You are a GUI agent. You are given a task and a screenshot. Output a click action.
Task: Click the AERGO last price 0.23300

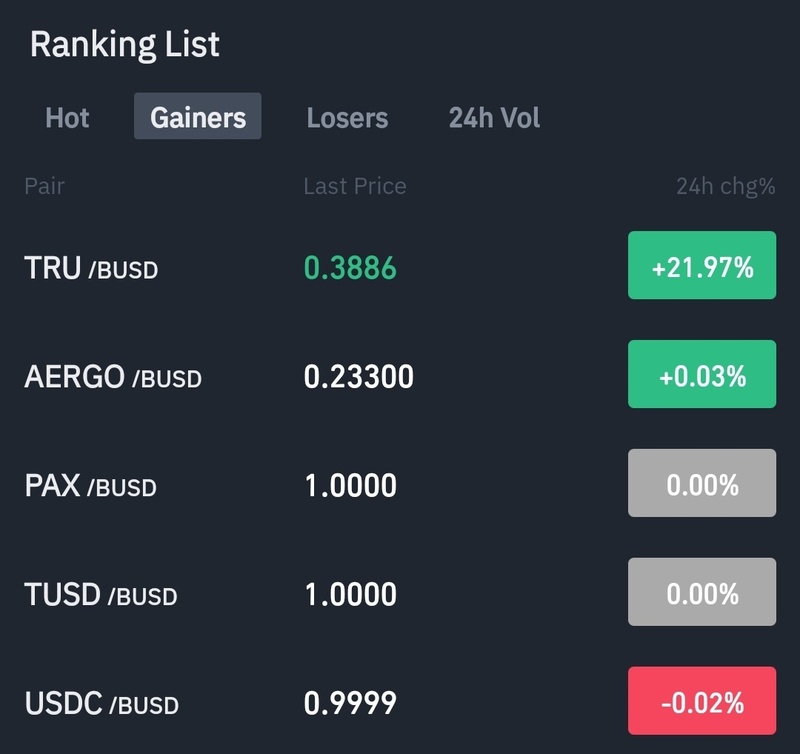[358, 376]
